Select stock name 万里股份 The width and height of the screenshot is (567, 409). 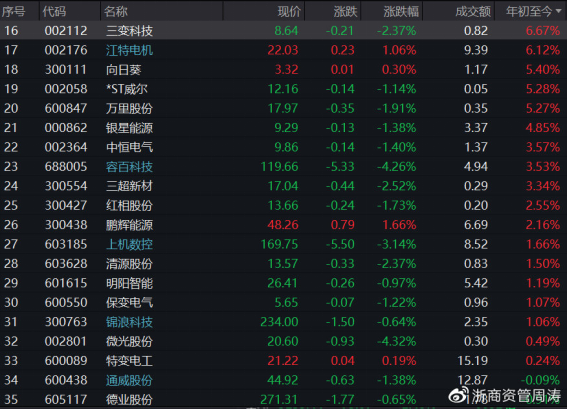[x=129, y=108]
